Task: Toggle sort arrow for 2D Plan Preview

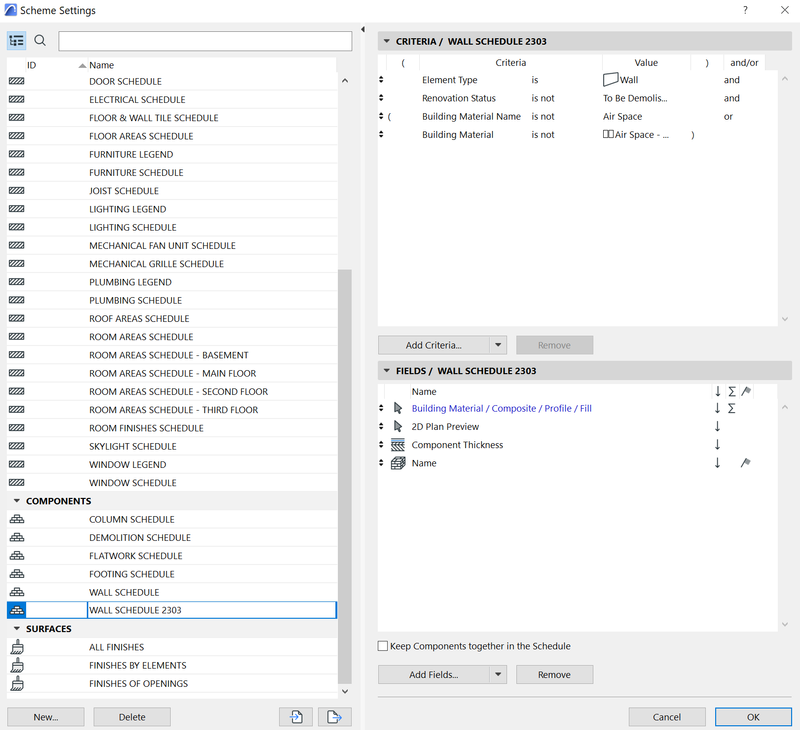Action: point(717,426)
